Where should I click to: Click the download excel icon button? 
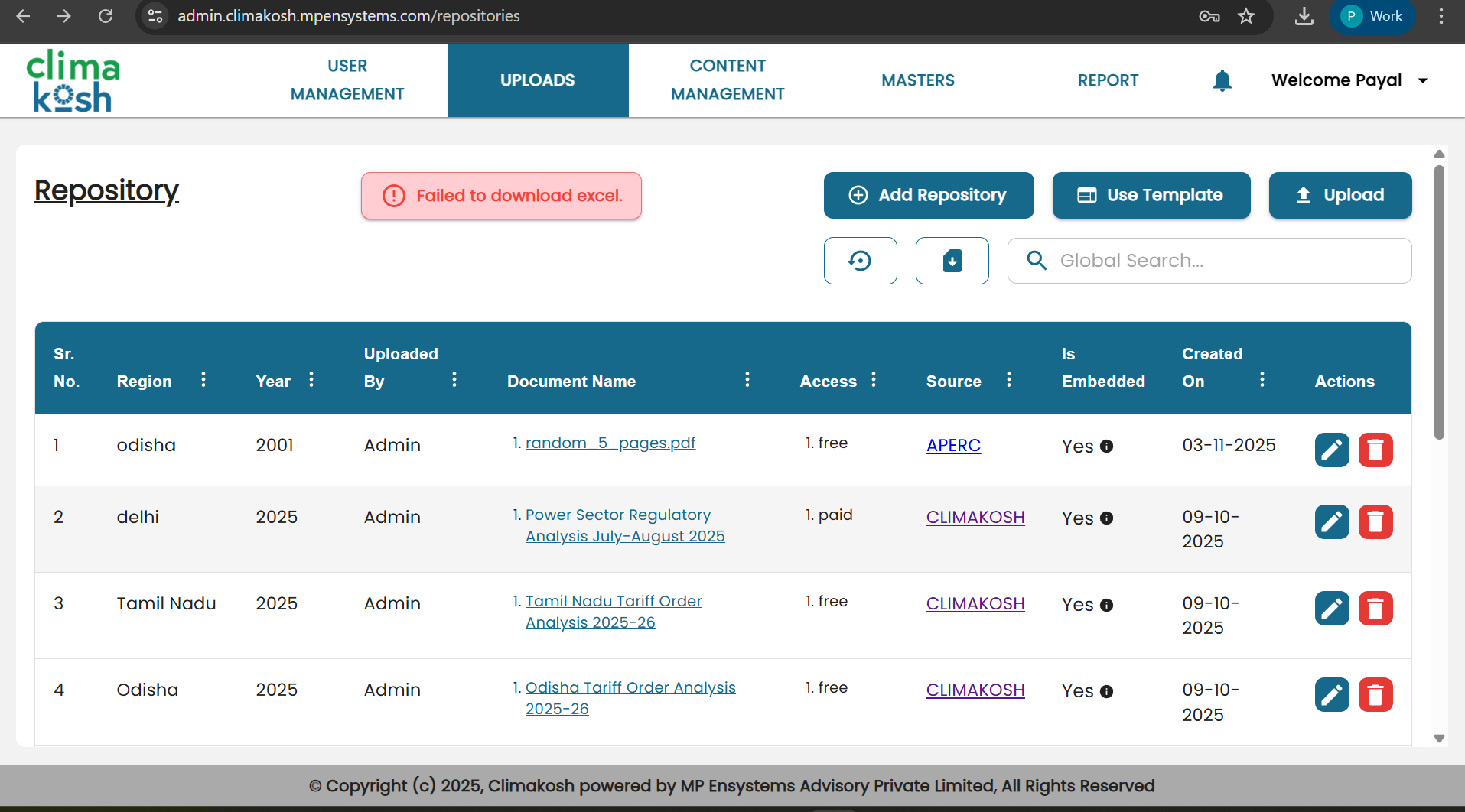pos(952,261)
